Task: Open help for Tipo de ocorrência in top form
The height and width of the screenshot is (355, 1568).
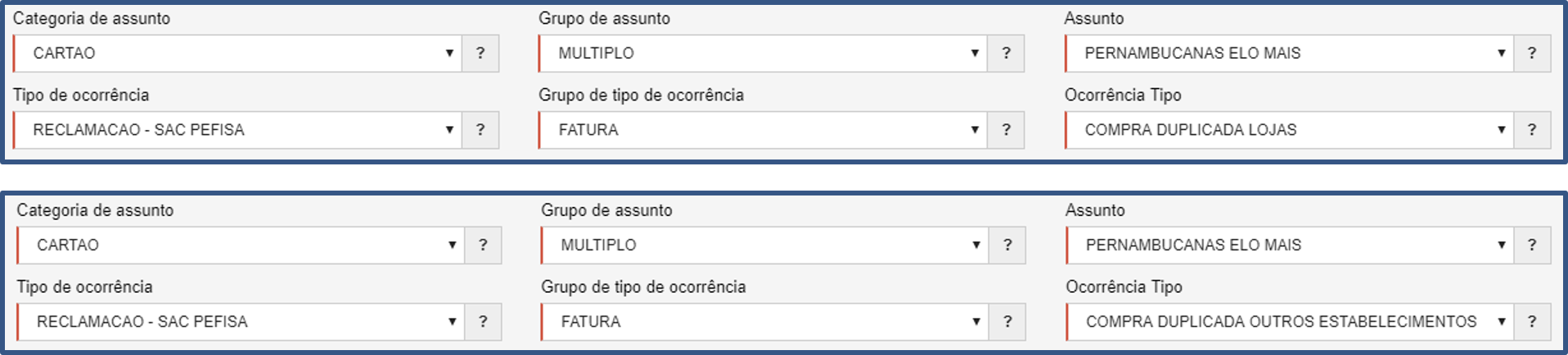Action: click(480, 130)
